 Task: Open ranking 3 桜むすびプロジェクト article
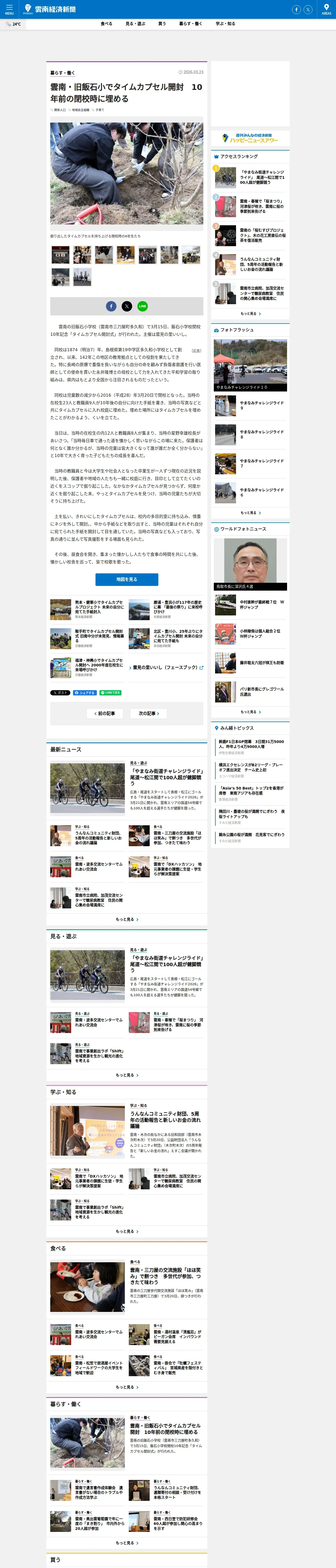click(250, 235)
